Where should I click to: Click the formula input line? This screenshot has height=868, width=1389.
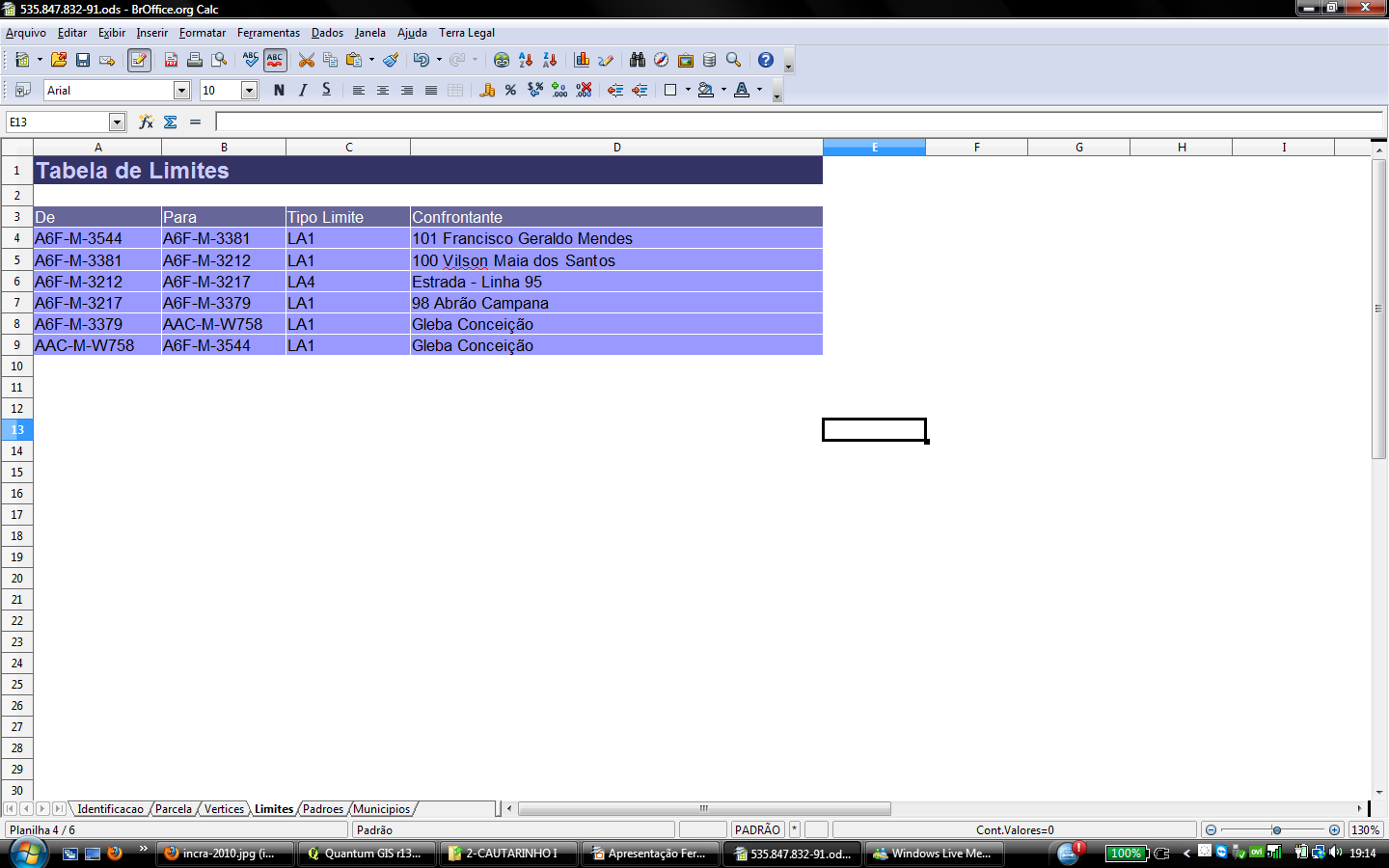pyautogui.click(x=799, y=122)
